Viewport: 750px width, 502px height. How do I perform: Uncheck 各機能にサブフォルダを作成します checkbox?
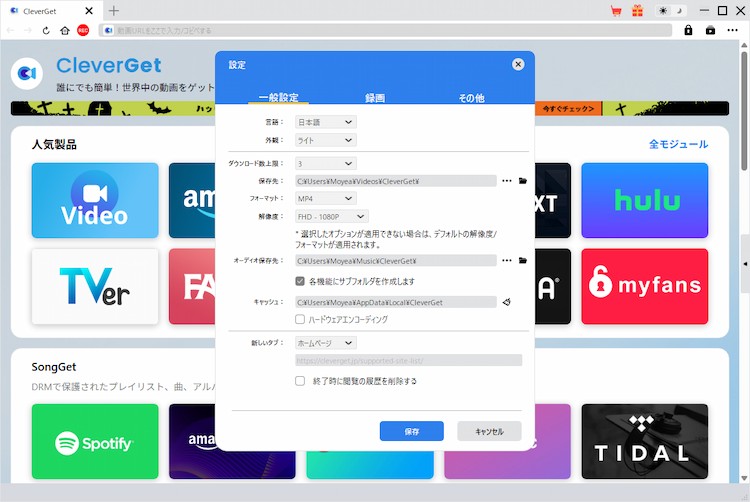[300, 281]
